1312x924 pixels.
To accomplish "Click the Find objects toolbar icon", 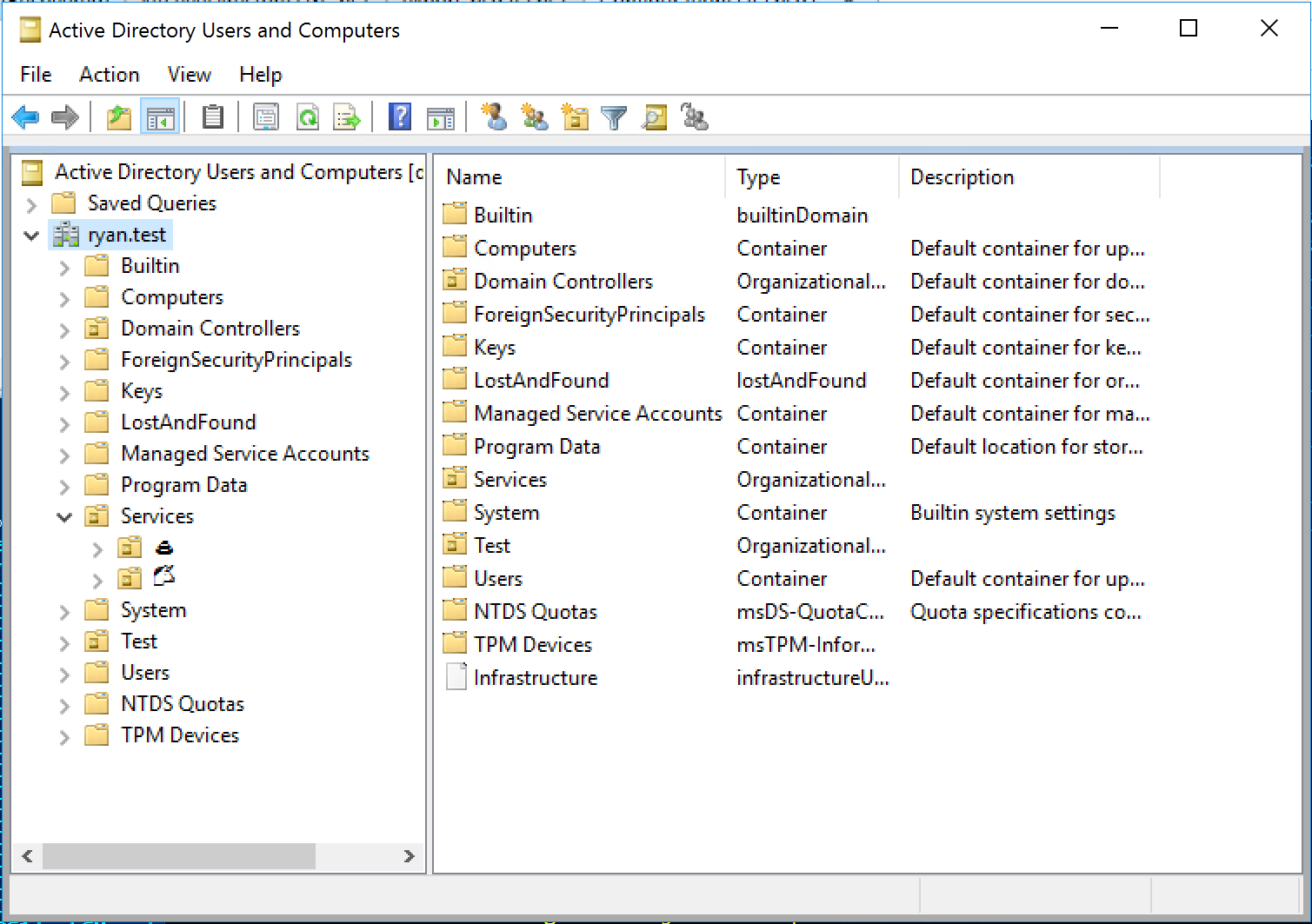I will click(655, 116).
